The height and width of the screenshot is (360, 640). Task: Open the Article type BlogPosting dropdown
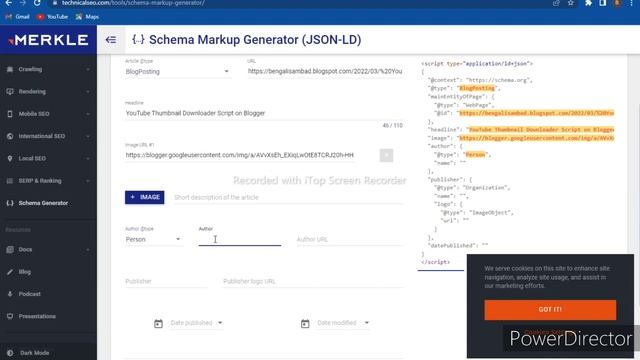click(178, 71)
